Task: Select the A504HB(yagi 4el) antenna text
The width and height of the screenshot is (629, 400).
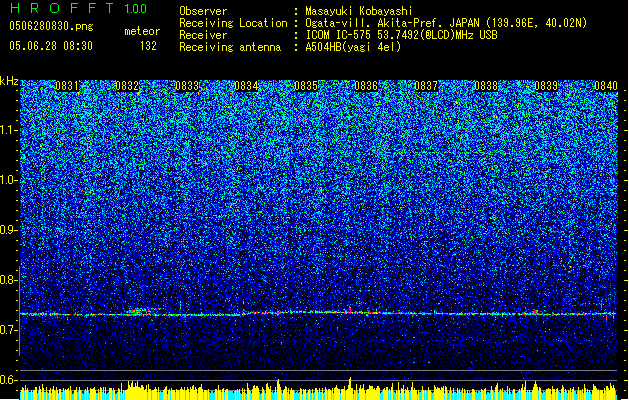Action: 353,47
